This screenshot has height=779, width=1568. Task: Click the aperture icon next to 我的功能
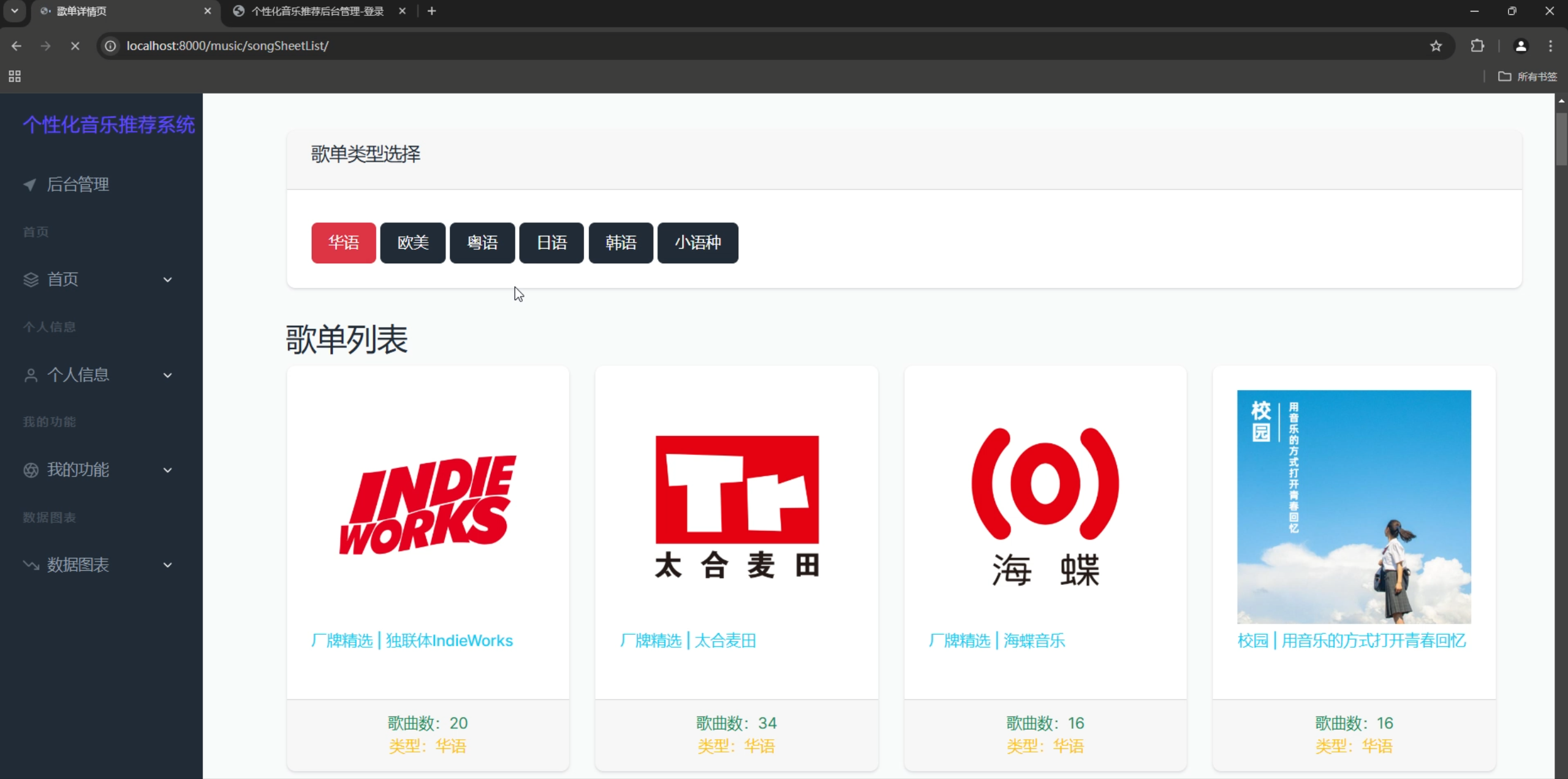(31, 470)
